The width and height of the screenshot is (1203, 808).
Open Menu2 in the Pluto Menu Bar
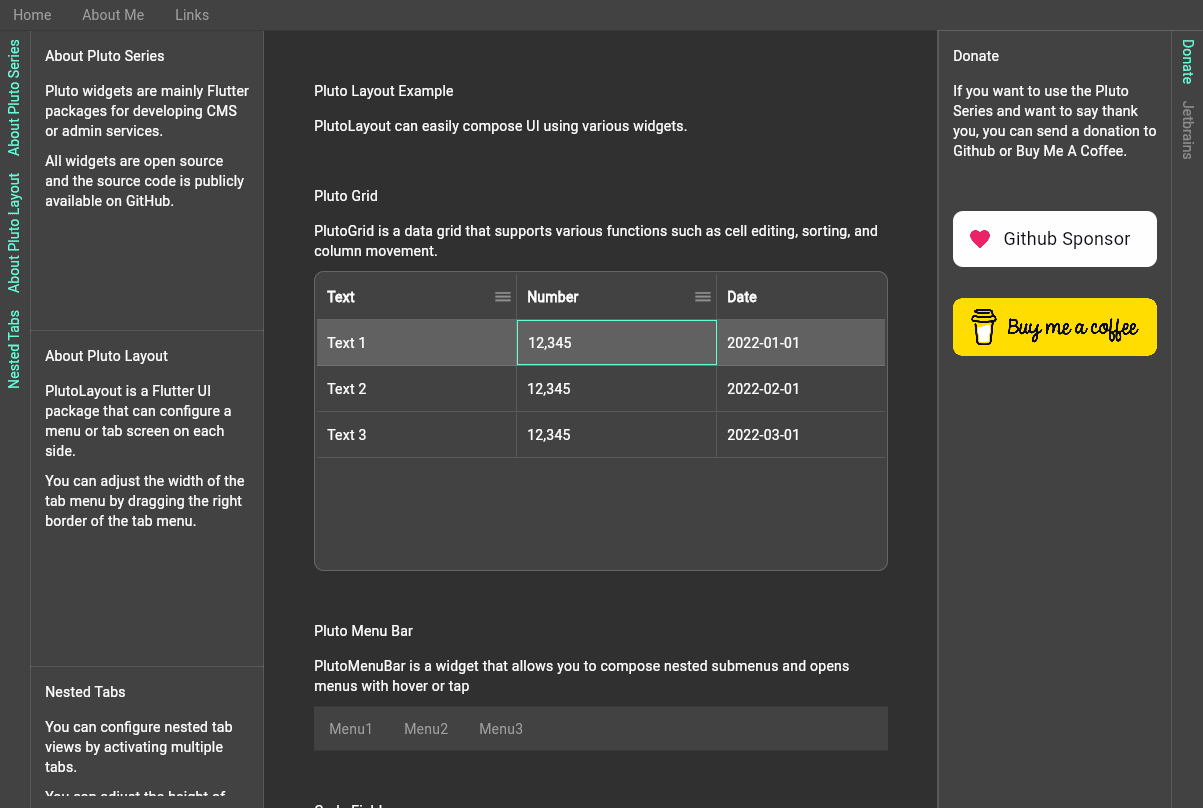[426, 728]
